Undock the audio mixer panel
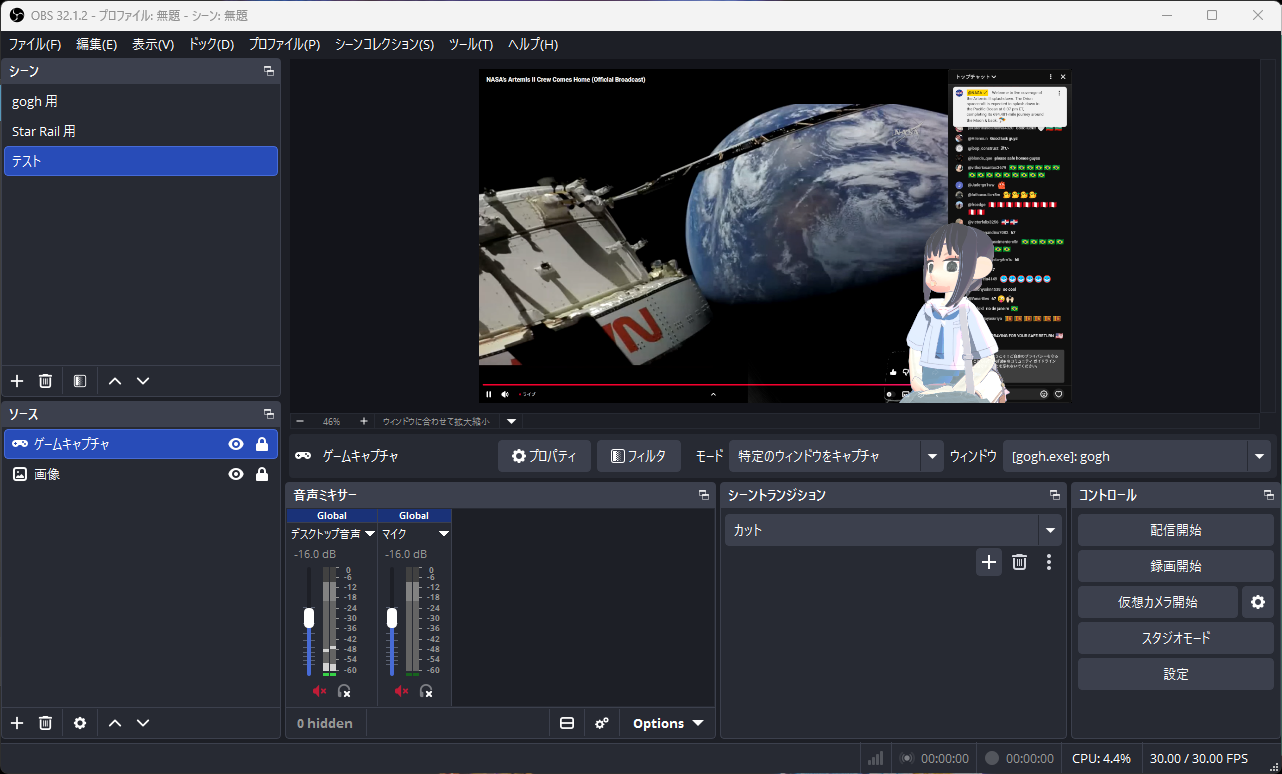 (703, 495)
